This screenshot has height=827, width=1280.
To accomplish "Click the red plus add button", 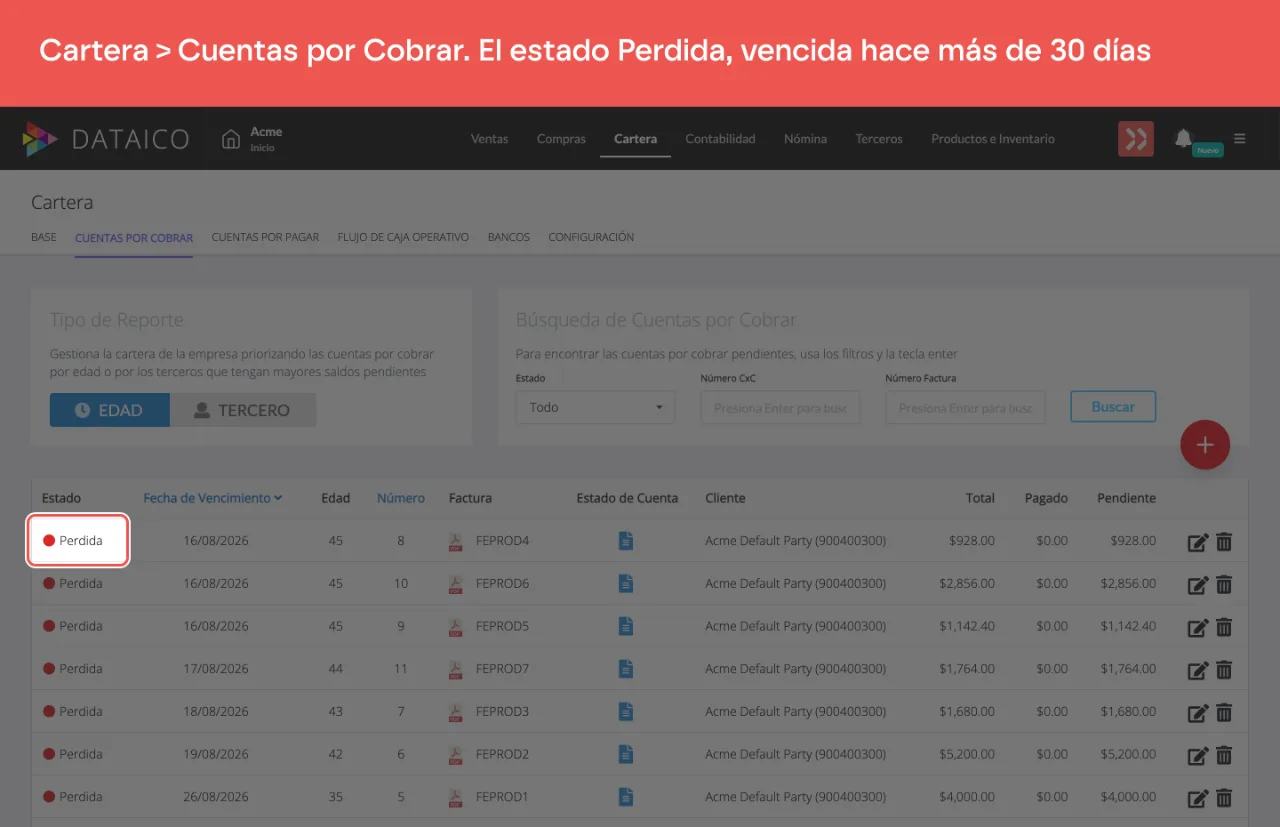I will (1205, 445).
